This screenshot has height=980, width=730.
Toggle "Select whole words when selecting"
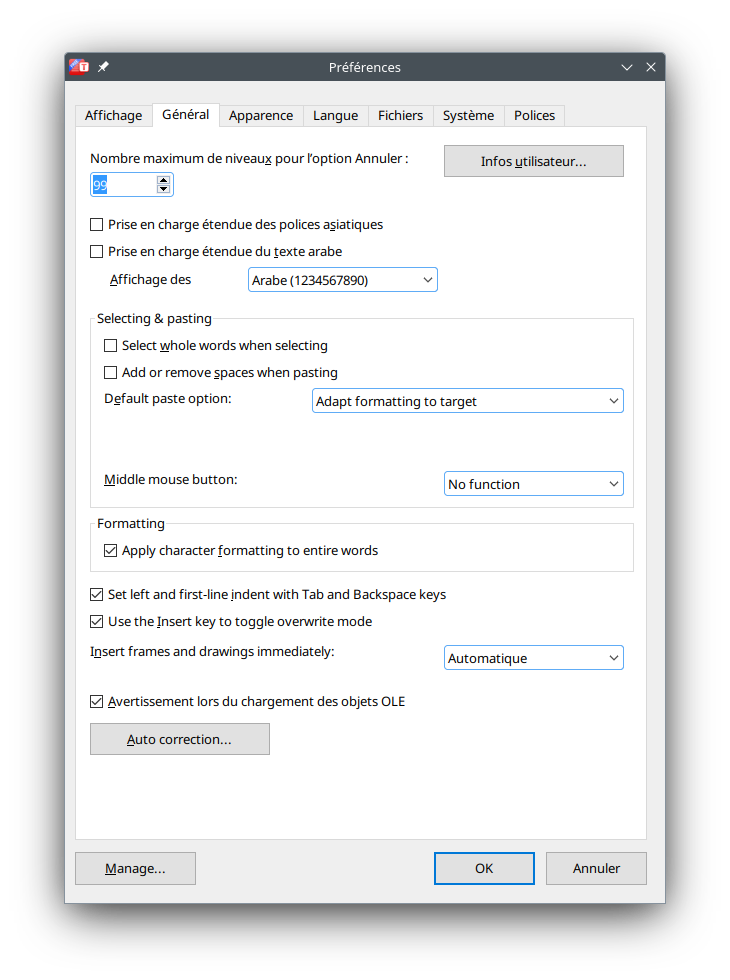111,346
